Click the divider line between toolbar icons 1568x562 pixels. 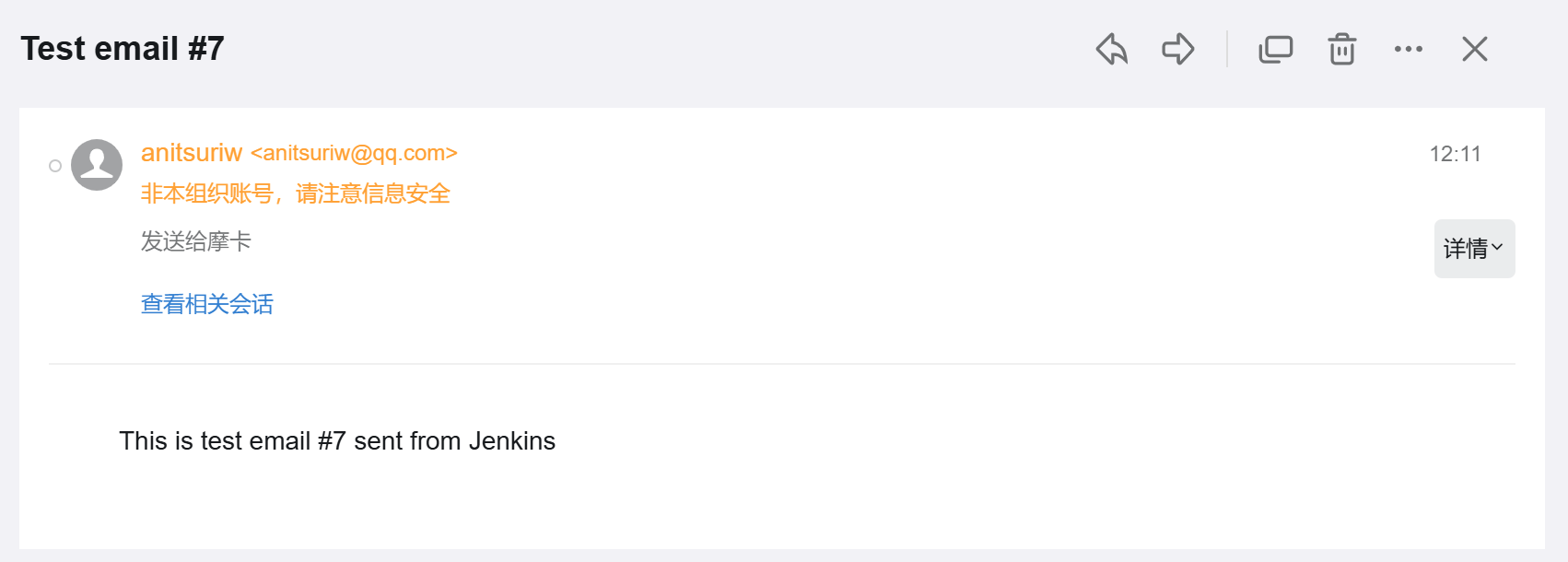point(1227,49)
